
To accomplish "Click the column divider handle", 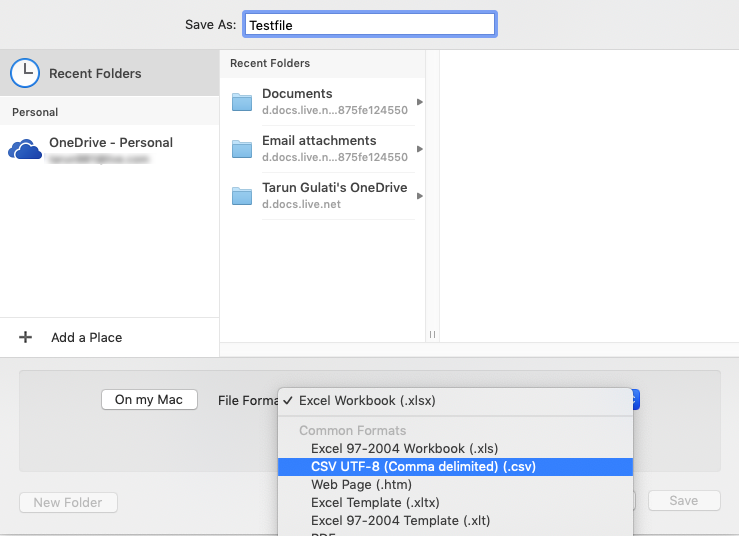I will (x=432, y=334).
